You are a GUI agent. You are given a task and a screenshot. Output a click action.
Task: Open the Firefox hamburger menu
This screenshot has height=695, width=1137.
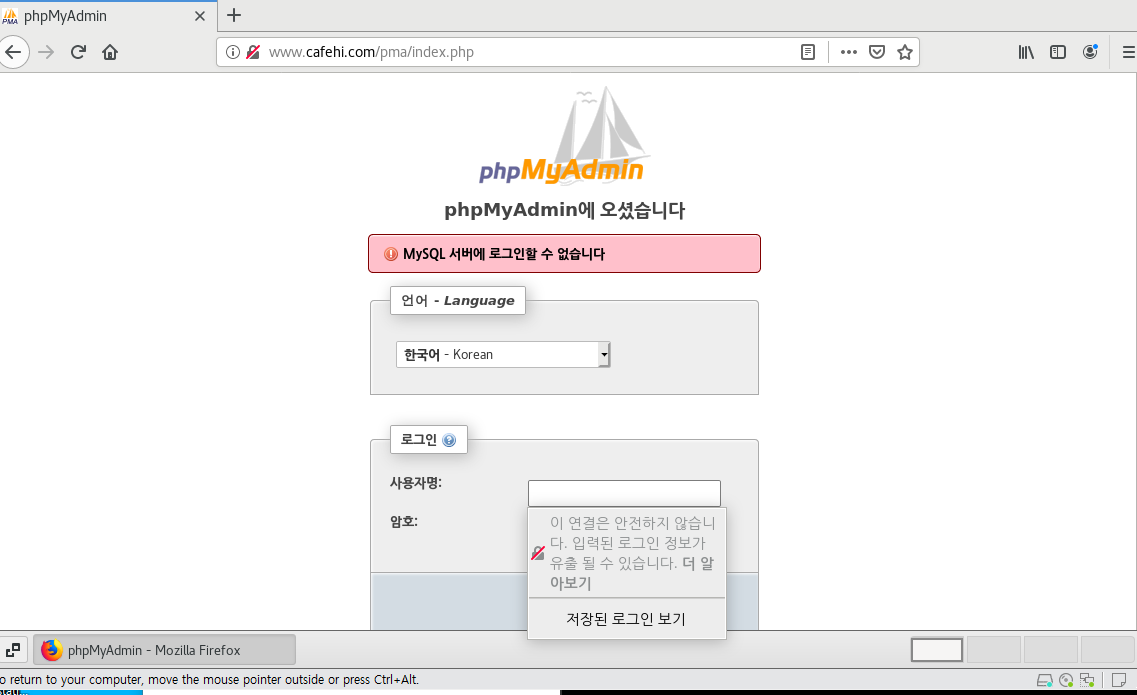1128,52
